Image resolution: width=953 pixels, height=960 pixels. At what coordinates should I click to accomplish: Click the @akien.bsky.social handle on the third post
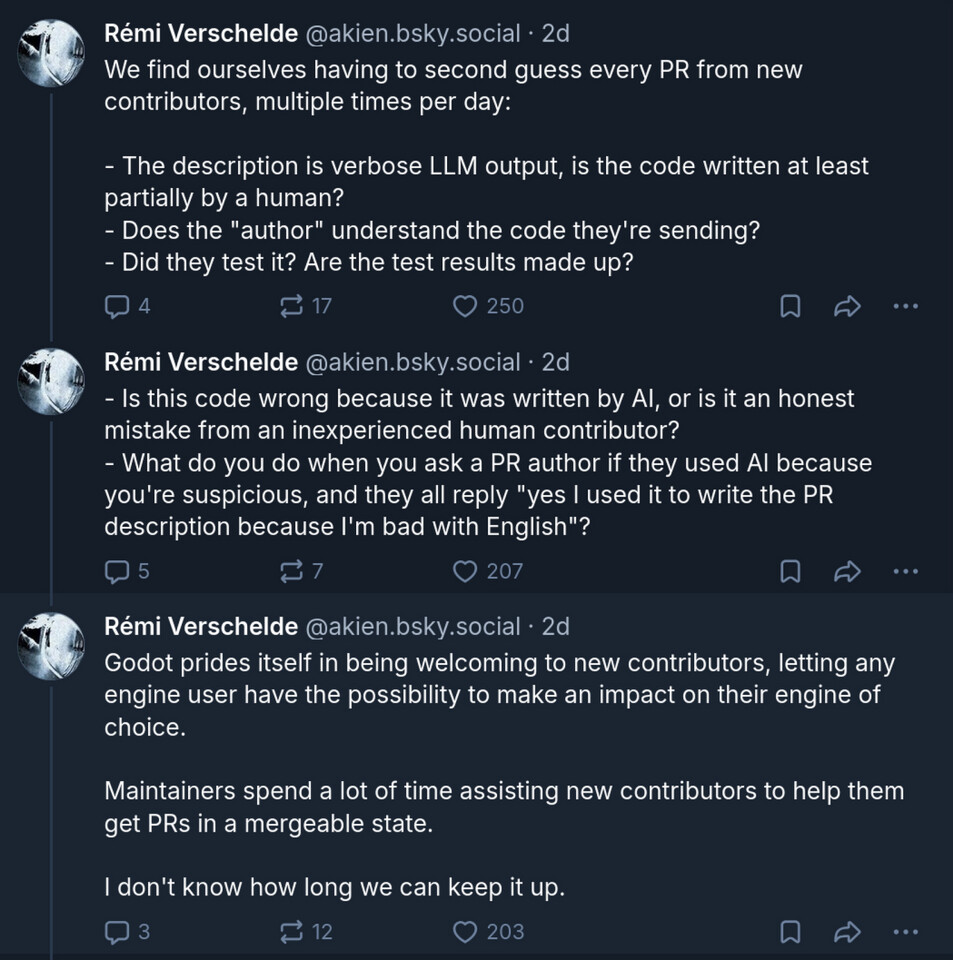coord(412,627)
